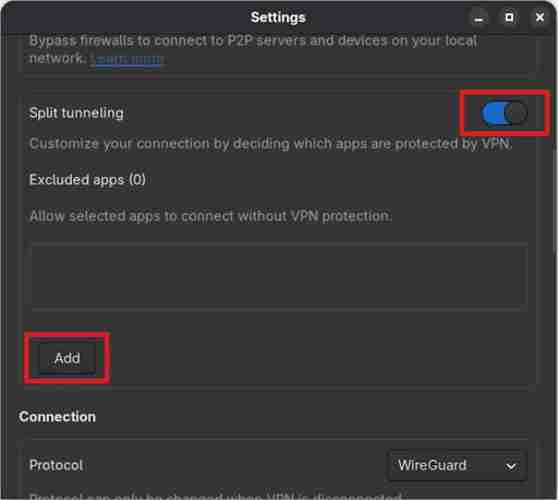Click the chevron arrow on the WireGuard selector
This screenshot has height=500, width=558.
511,466
